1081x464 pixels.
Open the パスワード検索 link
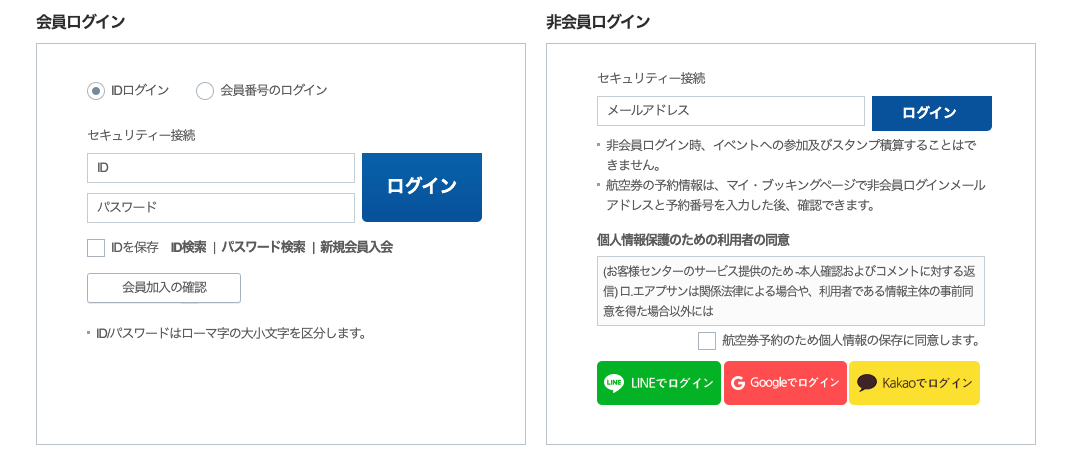(263, 247)
